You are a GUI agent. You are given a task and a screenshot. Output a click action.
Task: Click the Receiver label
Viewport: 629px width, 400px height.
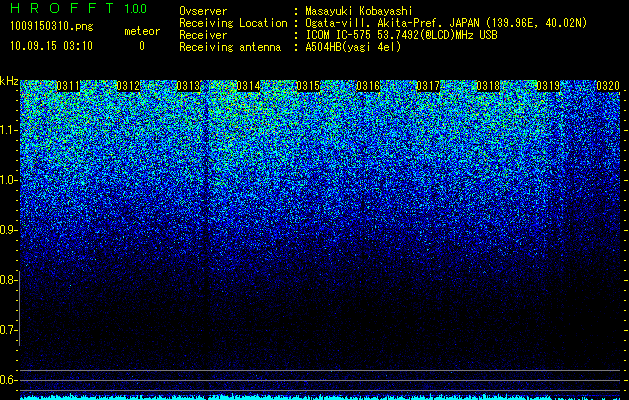coord(203,35)
